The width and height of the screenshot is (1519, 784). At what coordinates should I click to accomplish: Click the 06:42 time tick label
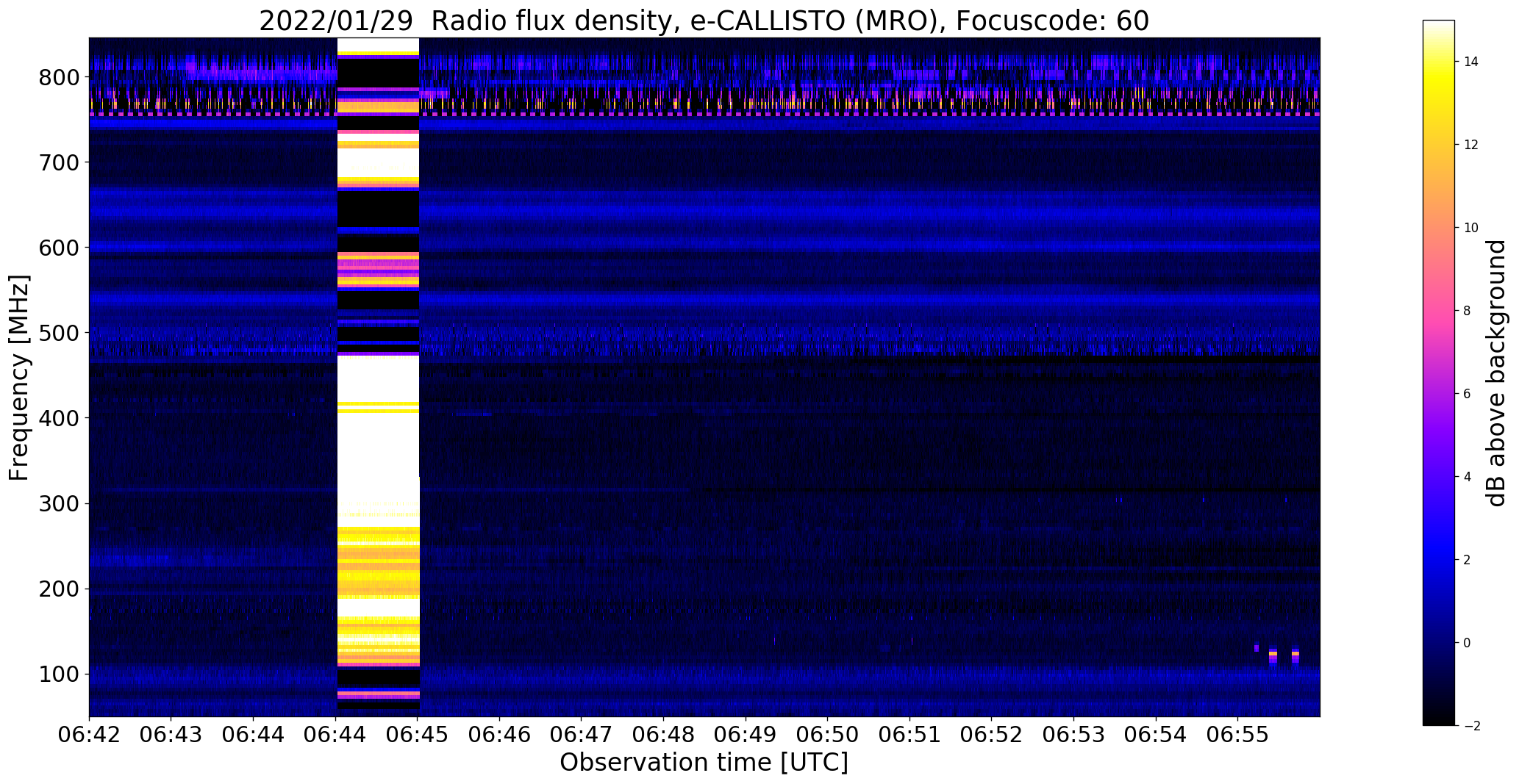(89, 736)
